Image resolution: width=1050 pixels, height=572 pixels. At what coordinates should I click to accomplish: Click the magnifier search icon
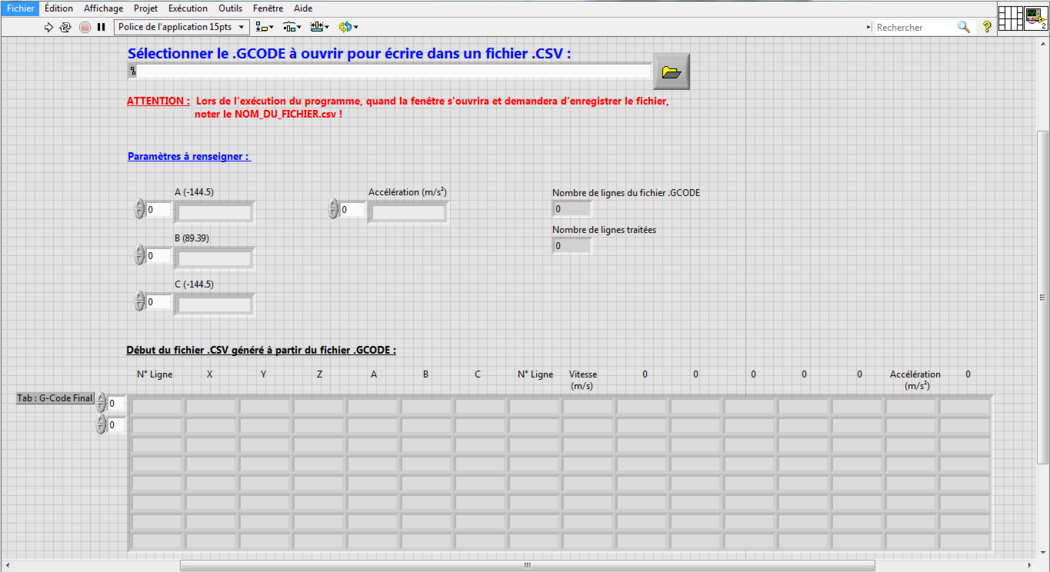coord(963,27)
